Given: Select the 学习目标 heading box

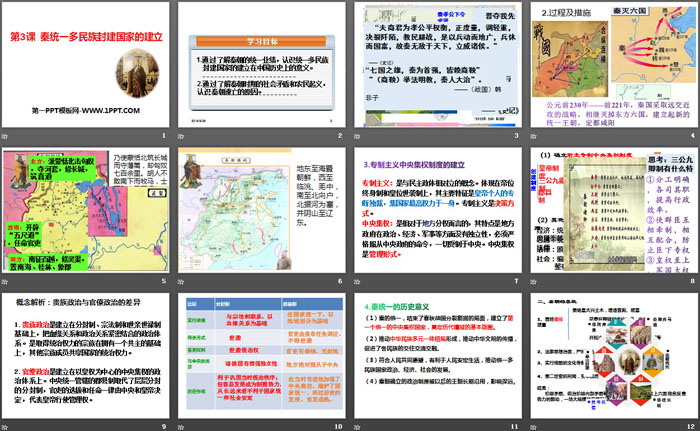Looking at the screenshot, I should tap(262, 43).
